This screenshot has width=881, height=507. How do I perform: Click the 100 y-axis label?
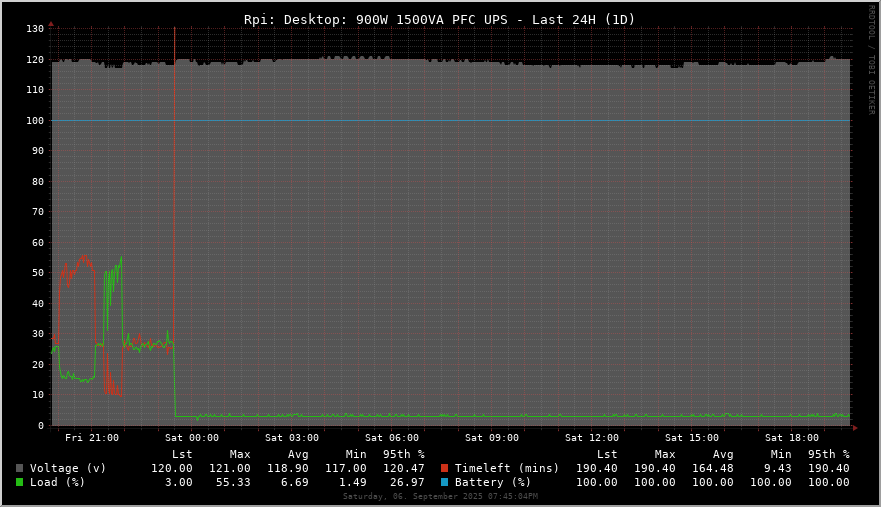point(35,121)
